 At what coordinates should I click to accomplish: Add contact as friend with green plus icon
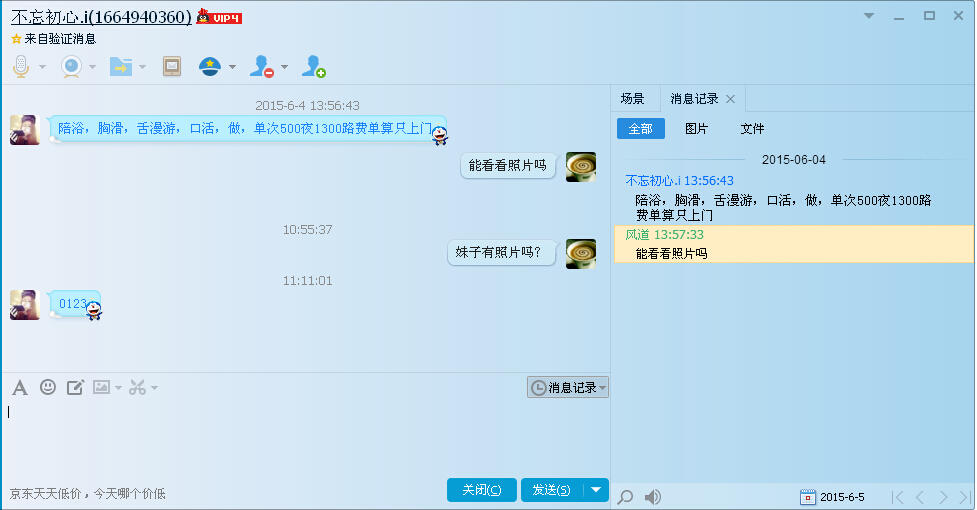[313, 66]
